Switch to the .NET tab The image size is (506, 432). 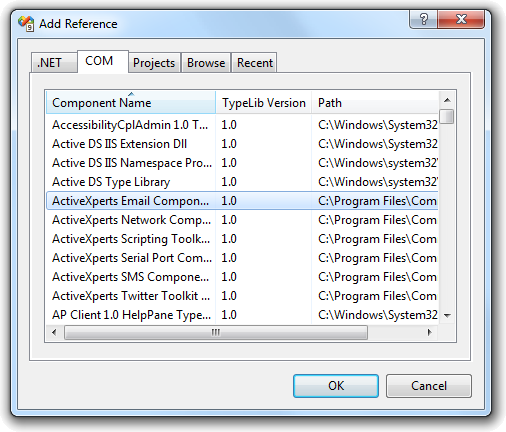pos(54,62)
